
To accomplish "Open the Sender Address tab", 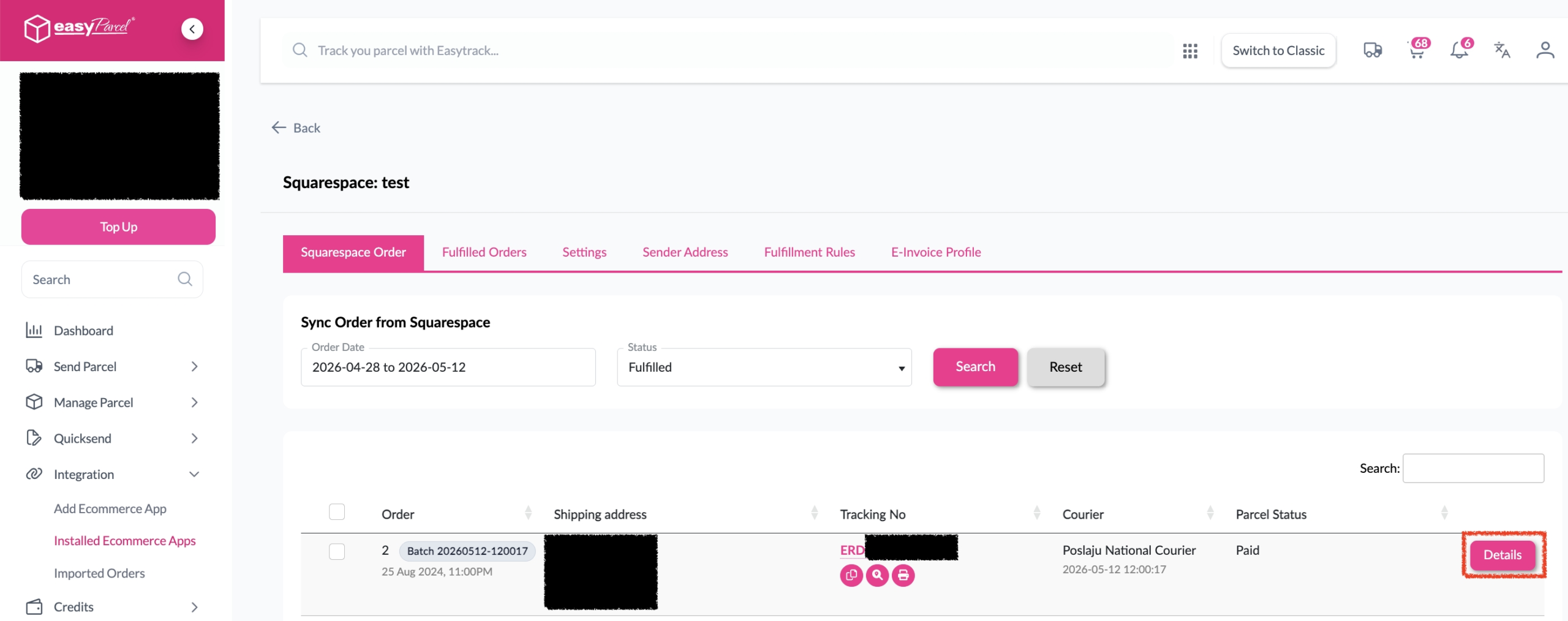I will click(x=685, y=252).
